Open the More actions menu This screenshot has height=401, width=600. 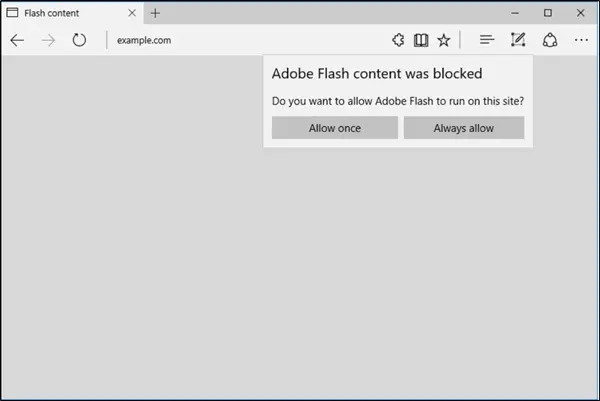[x=581, y=40]
